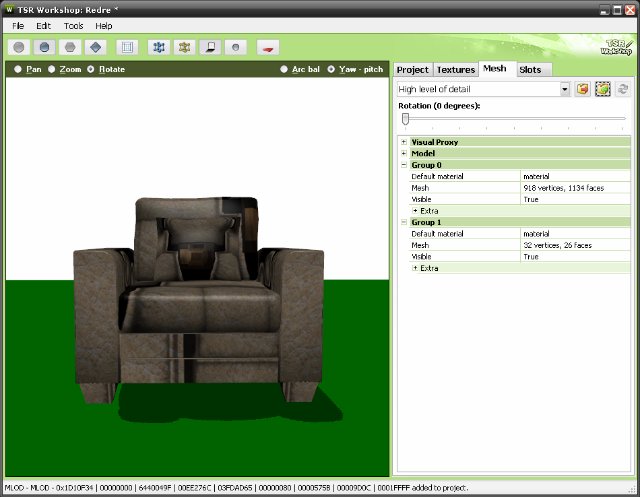The width and height of the screenshot is (640, 497).
Task: Expand Extra under Group 1
Action: point(415,268)
